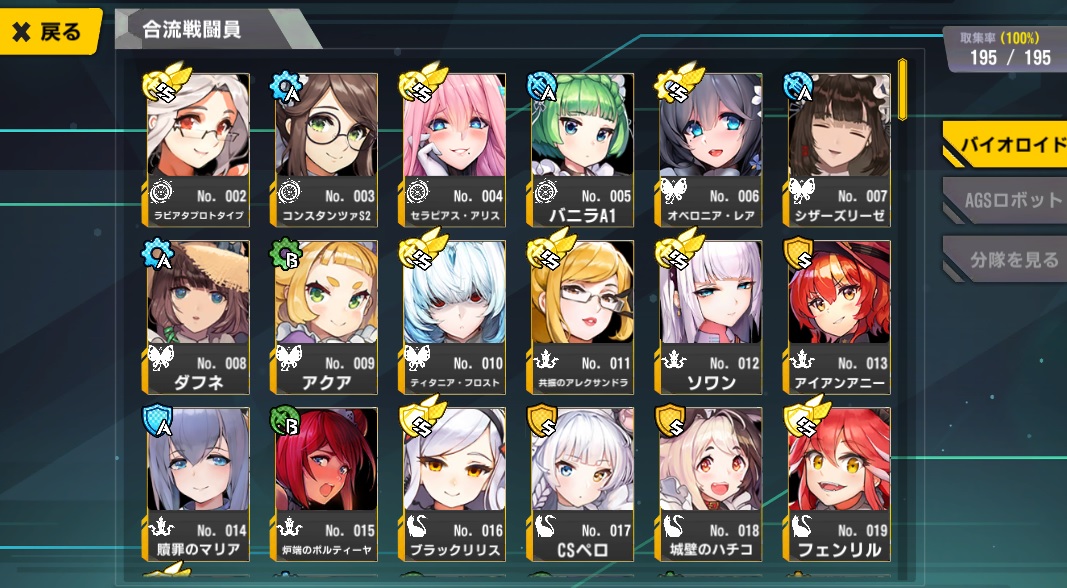This screenshot has height=588, width=1067.
Task: Click the butterfly squad emblem on ダフネ card
Action: (x=161, y=358)
